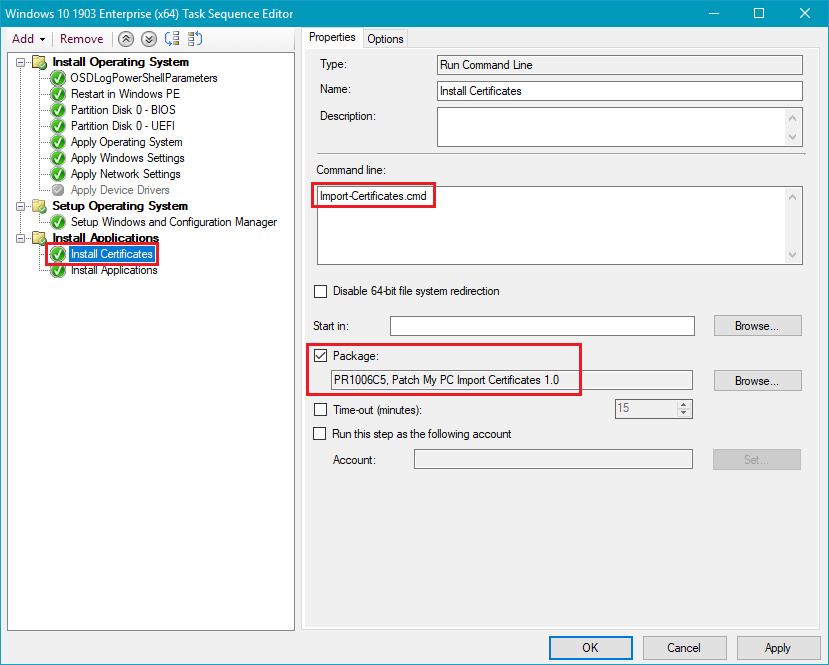Select the Install Applications step under Install Certificates

coord(114,270)
